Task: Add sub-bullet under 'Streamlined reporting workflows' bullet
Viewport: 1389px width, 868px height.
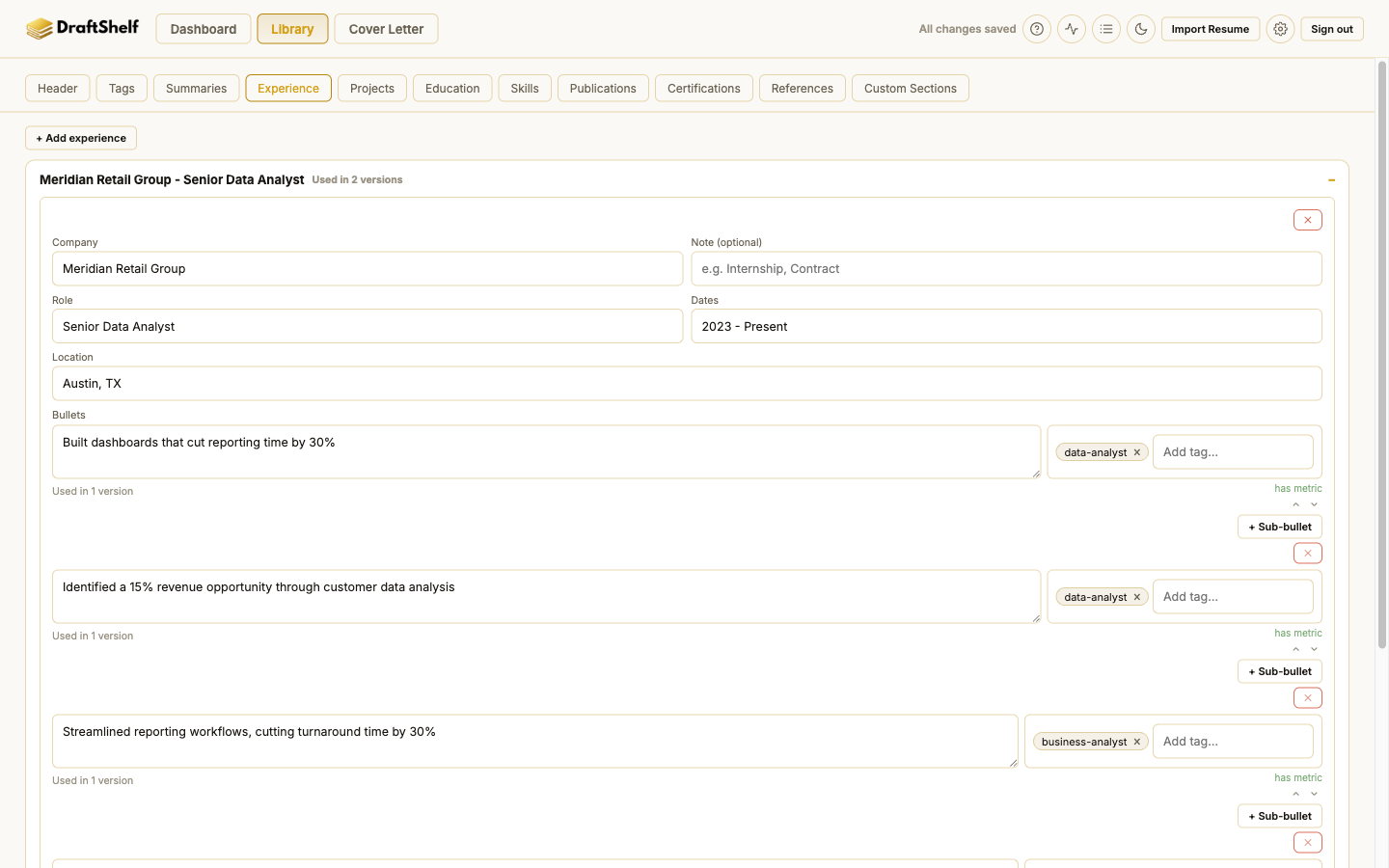Action: pyautogui.click(x=1280, y=816)
